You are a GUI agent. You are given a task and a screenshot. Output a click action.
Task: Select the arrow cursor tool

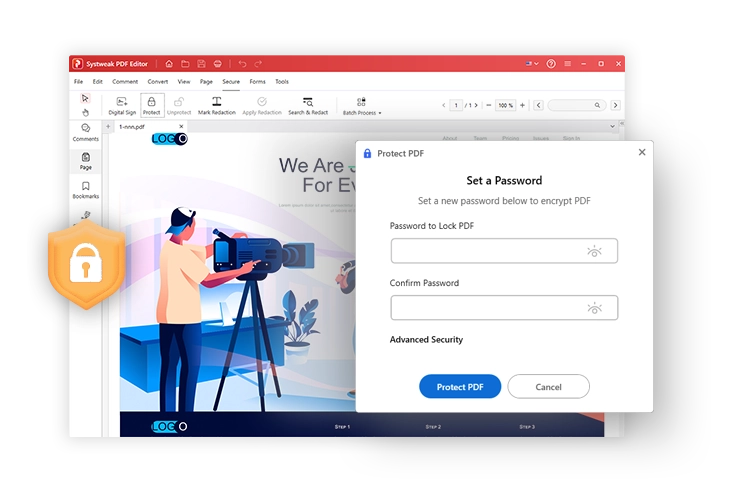pyautogui.click(x=85, y=98)
